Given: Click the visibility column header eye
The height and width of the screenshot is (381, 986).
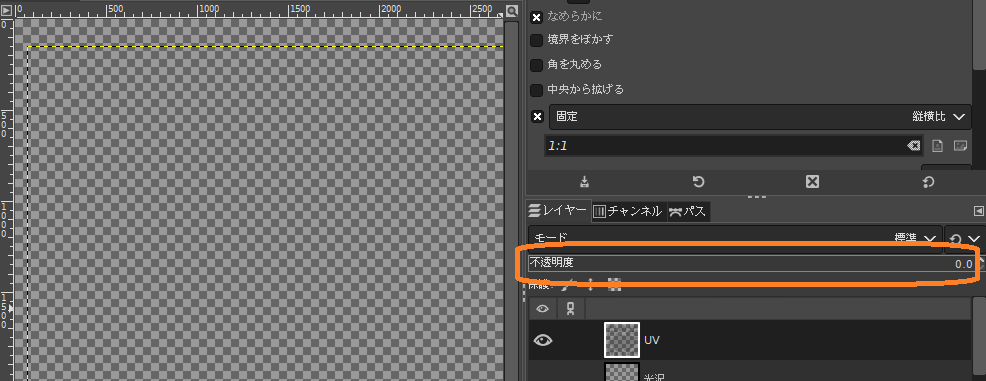Looking at the screenshot, I should coord(543,309).
